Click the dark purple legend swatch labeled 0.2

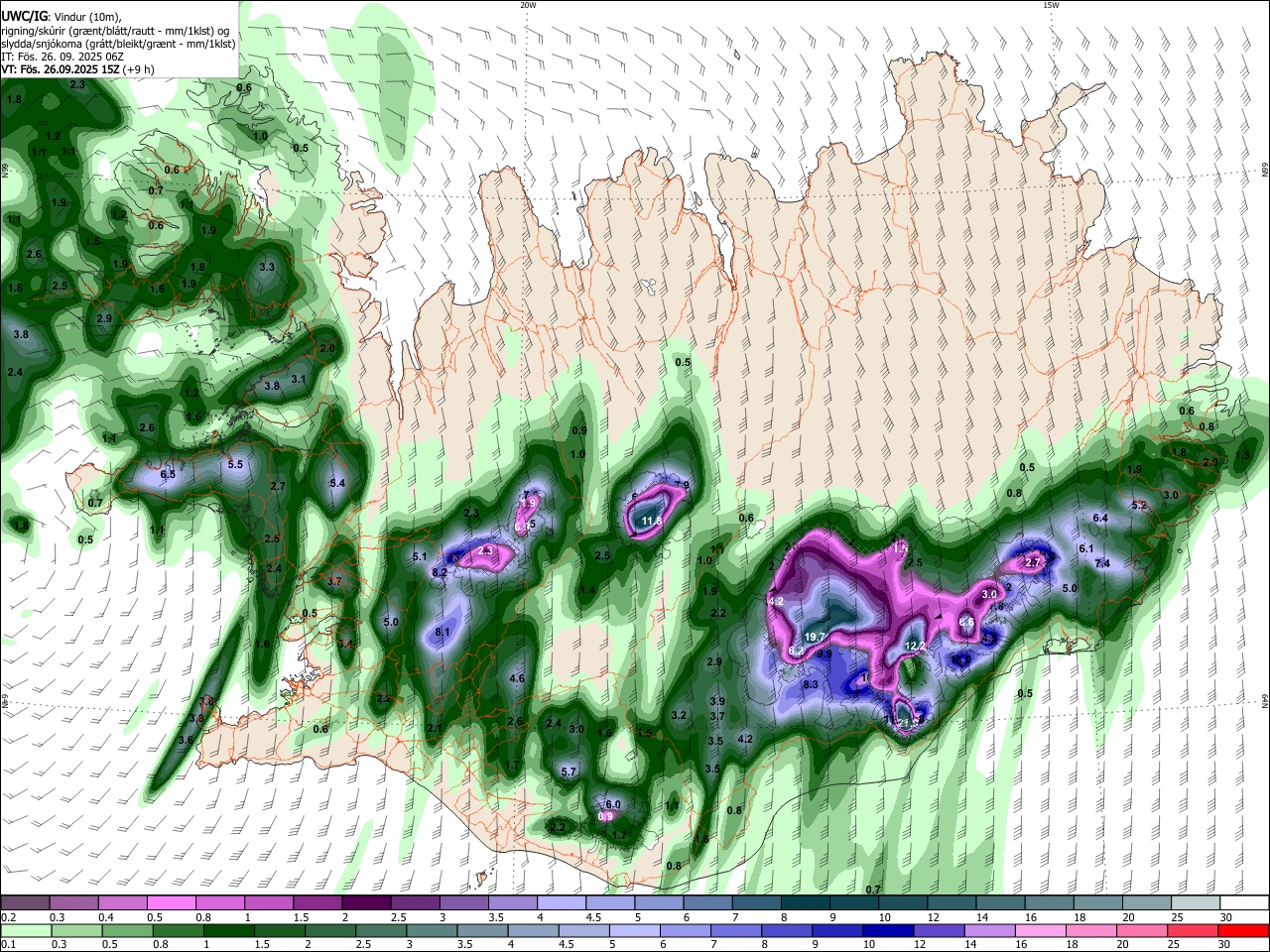[26, 902]
